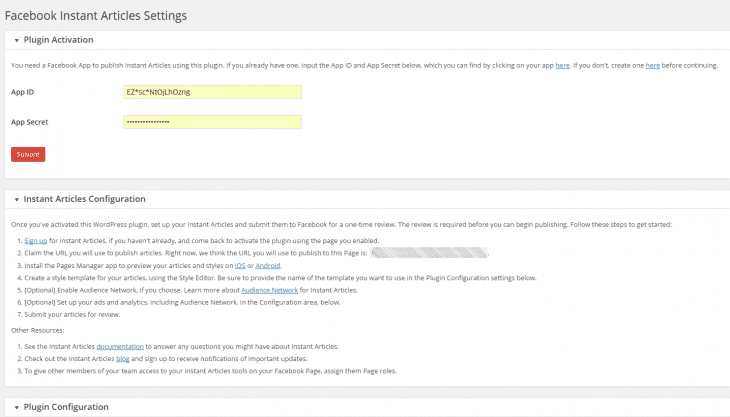
Task: Click into the App ID field
Action: click(x=212, y=92)
